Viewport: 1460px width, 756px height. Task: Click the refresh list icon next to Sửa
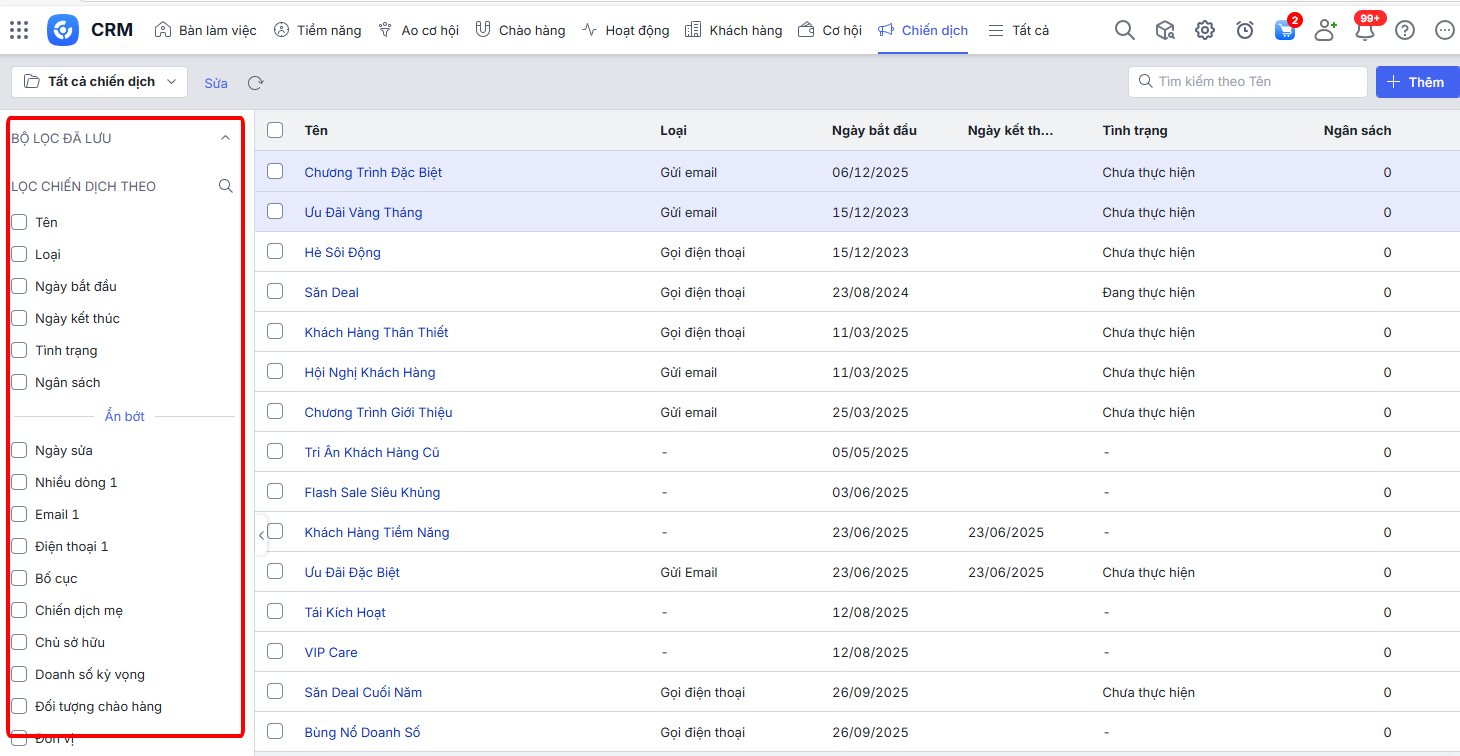pos(256,83)
